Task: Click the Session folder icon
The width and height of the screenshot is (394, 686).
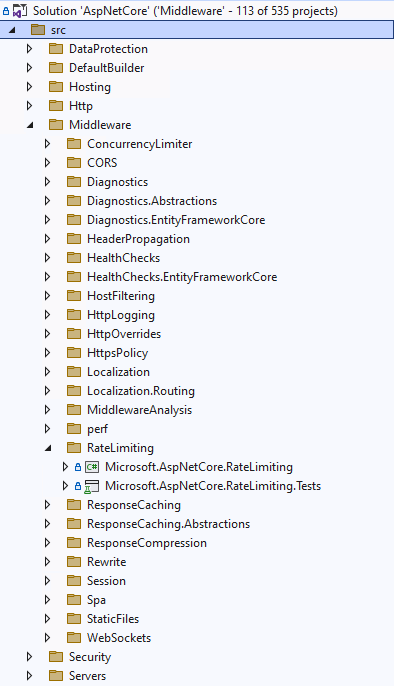Action: pyautogui.click(x=74, y=581)
